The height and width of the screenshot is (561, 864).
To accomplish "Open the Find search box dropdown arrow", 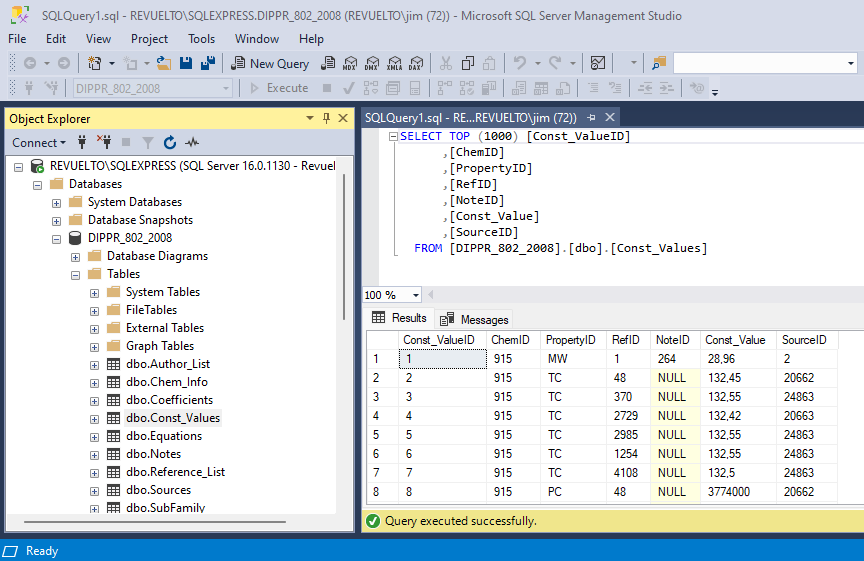I will (x=850, y=63).
